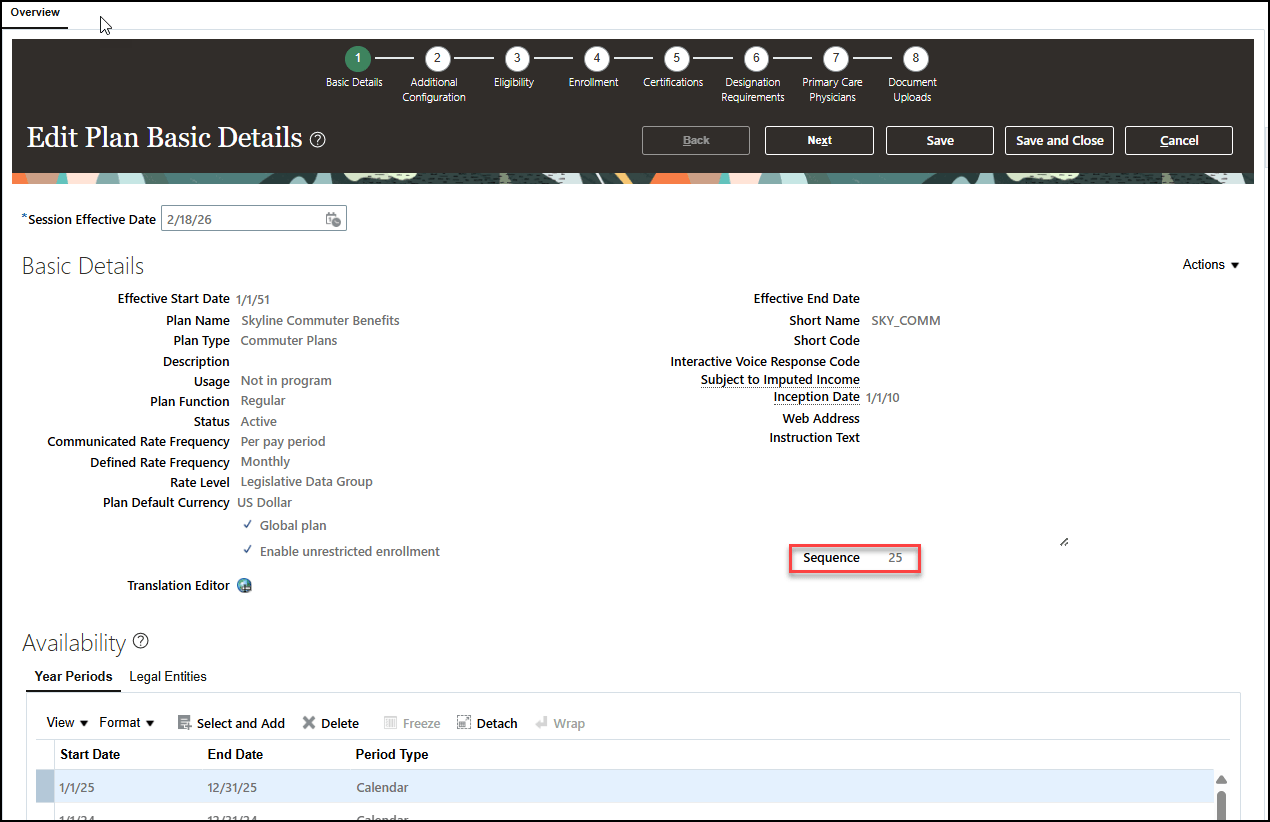The image size is (1270, 822).
Task: Click the help icon next to Edit Plan Basic Details
Action: coord(317,140)
